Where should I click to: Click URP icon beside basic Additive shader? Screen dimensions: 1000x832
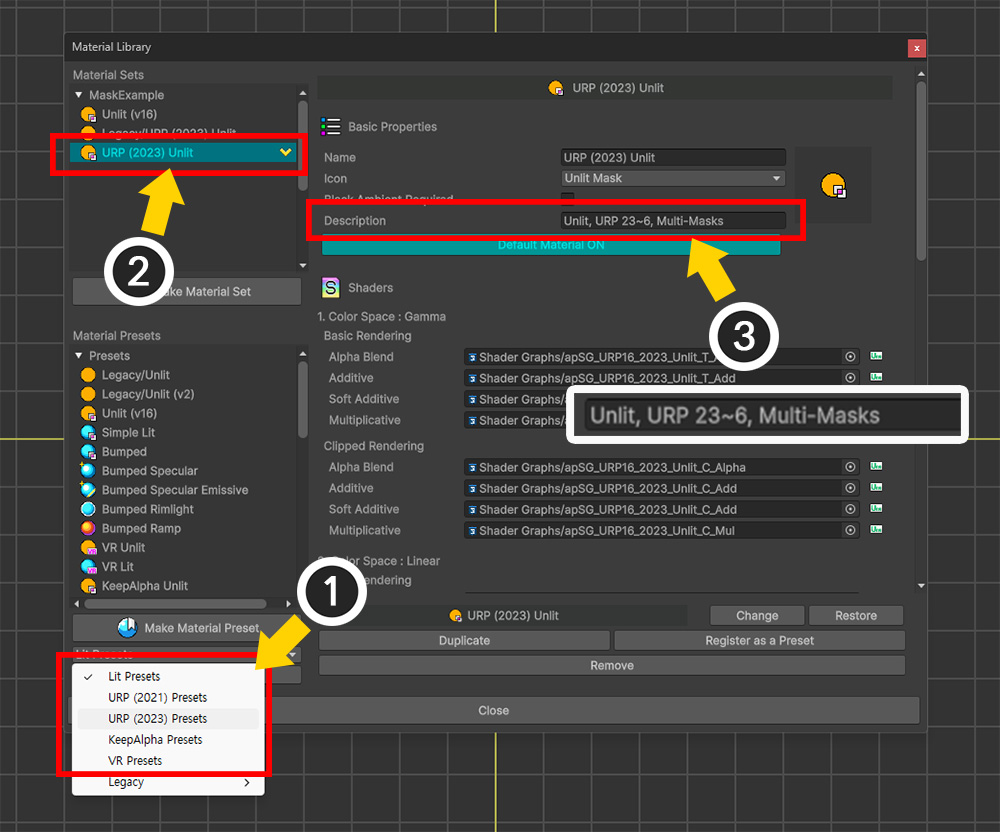(x=876, y=378)
